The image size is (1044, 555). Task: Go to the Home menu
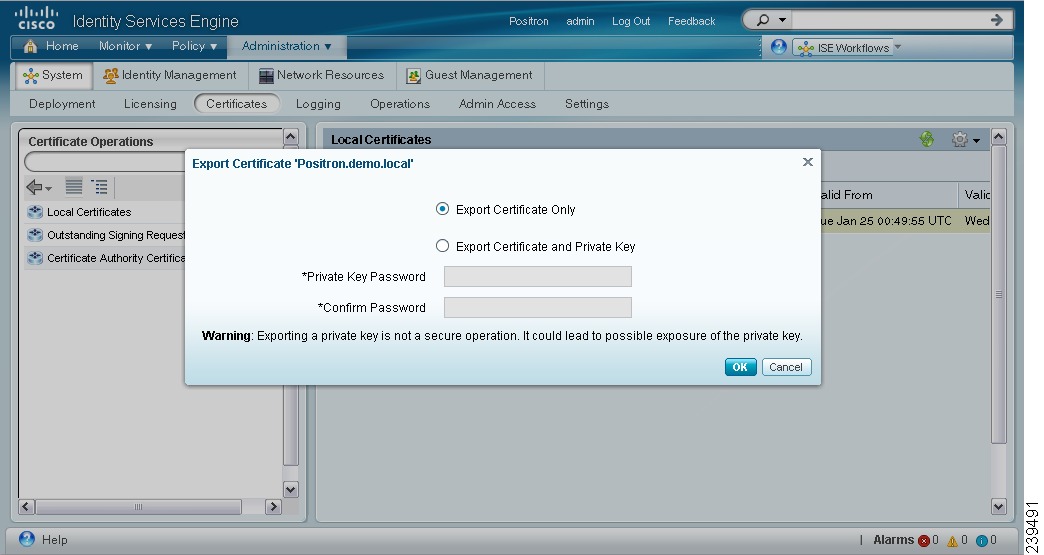[x=51, y=46]
